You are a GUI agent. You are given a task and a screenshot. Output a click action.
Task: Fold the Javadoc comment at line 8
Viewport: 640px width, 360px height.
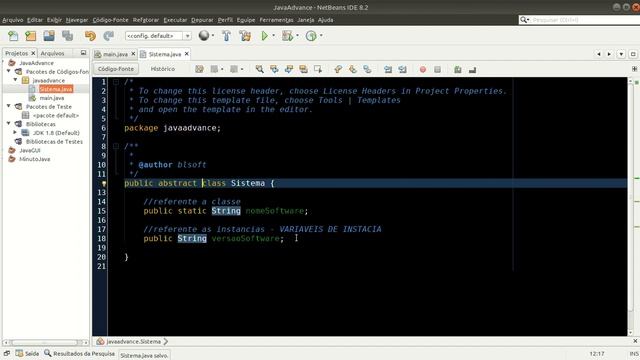point(116,146)
